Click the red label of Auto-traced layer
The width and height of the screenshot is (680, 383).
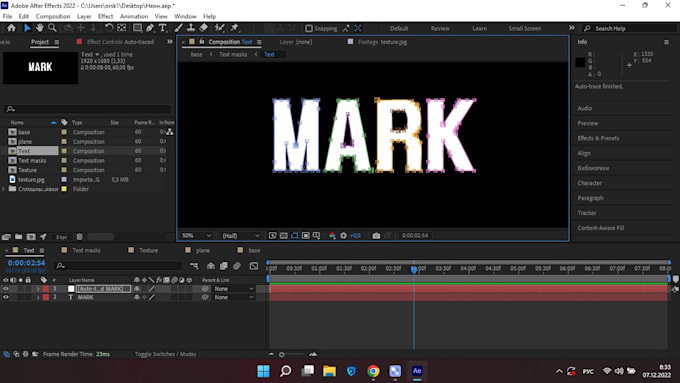[x=46, y=288]
